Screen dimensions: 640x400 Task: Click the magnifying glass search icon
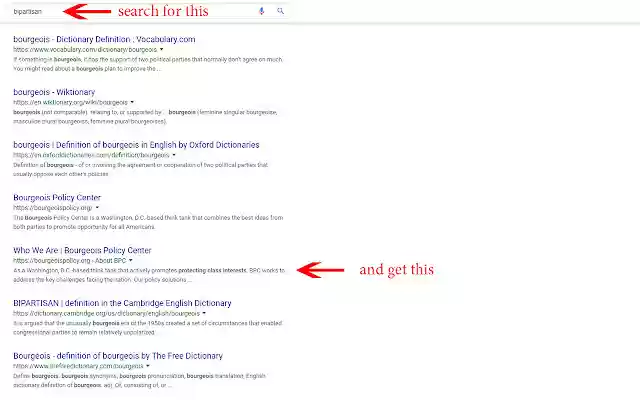coord(280,11)
